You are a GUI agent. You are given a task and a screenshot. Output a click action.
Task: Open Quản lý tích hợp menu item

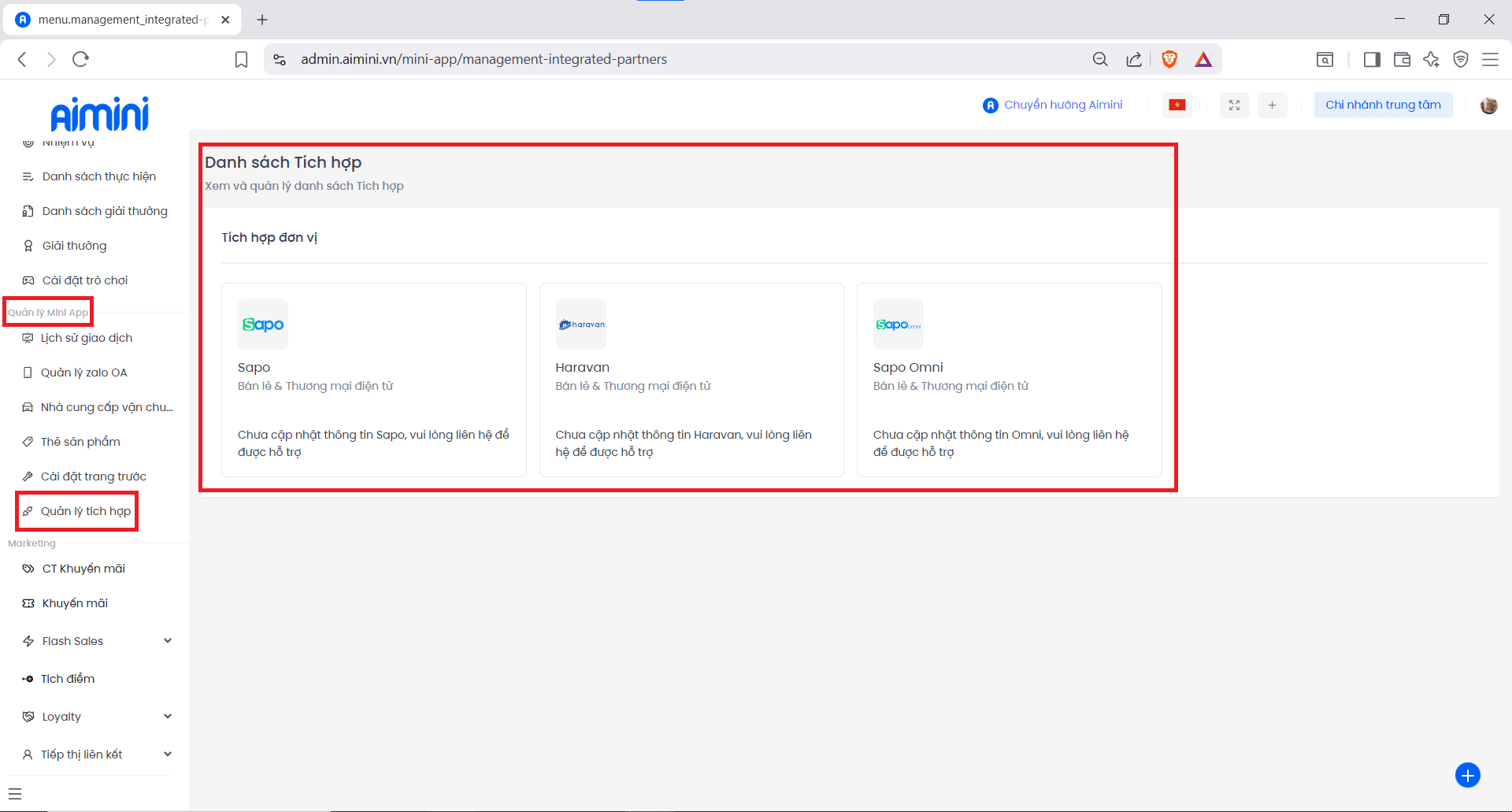click(x=86, y=511)
